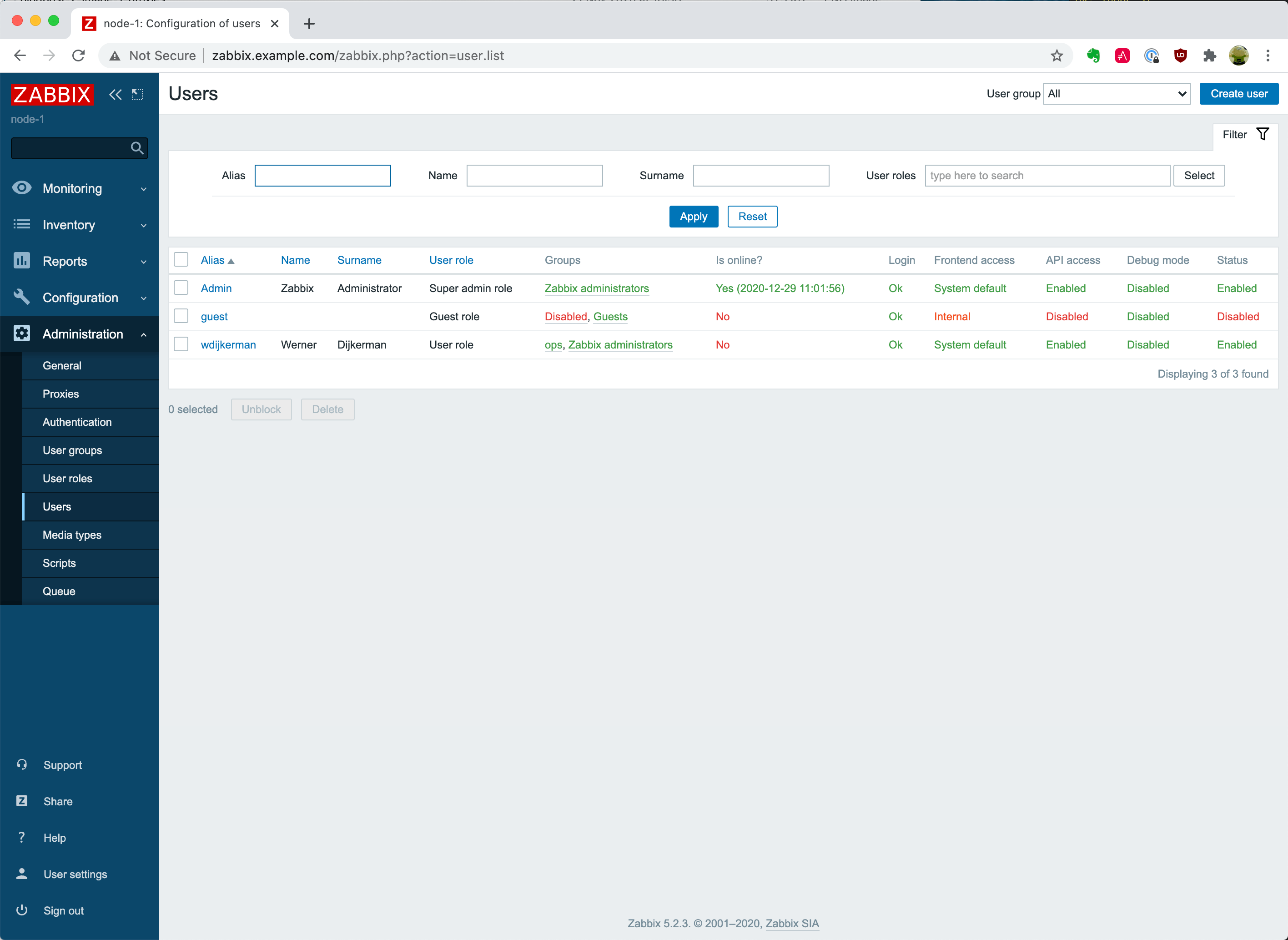Collapse the Administration sidebar section
This screenshot has height=940, width=1288.
click(143, 334)
